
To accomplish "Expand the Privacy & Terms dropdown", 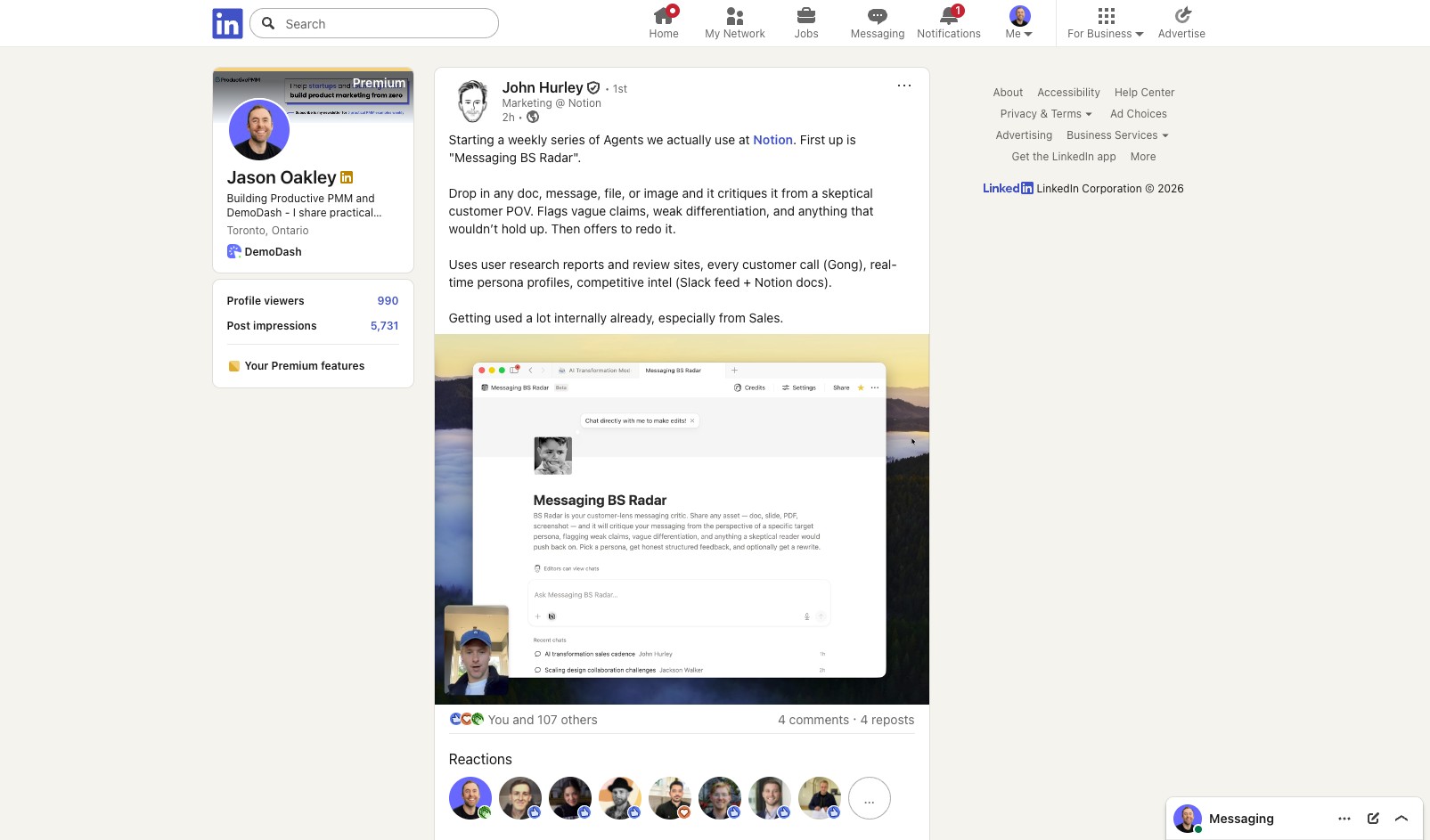I will 1046,114.
